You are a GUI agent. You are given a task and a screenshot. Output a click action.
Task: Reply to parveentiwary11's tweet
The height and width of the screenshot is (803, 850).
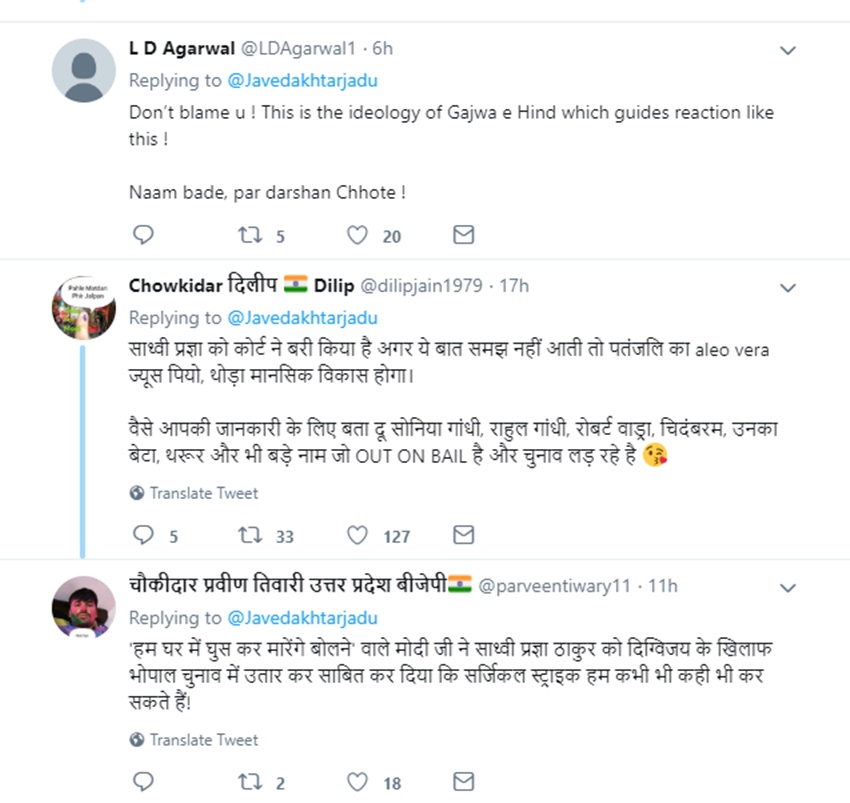(143, 782)
